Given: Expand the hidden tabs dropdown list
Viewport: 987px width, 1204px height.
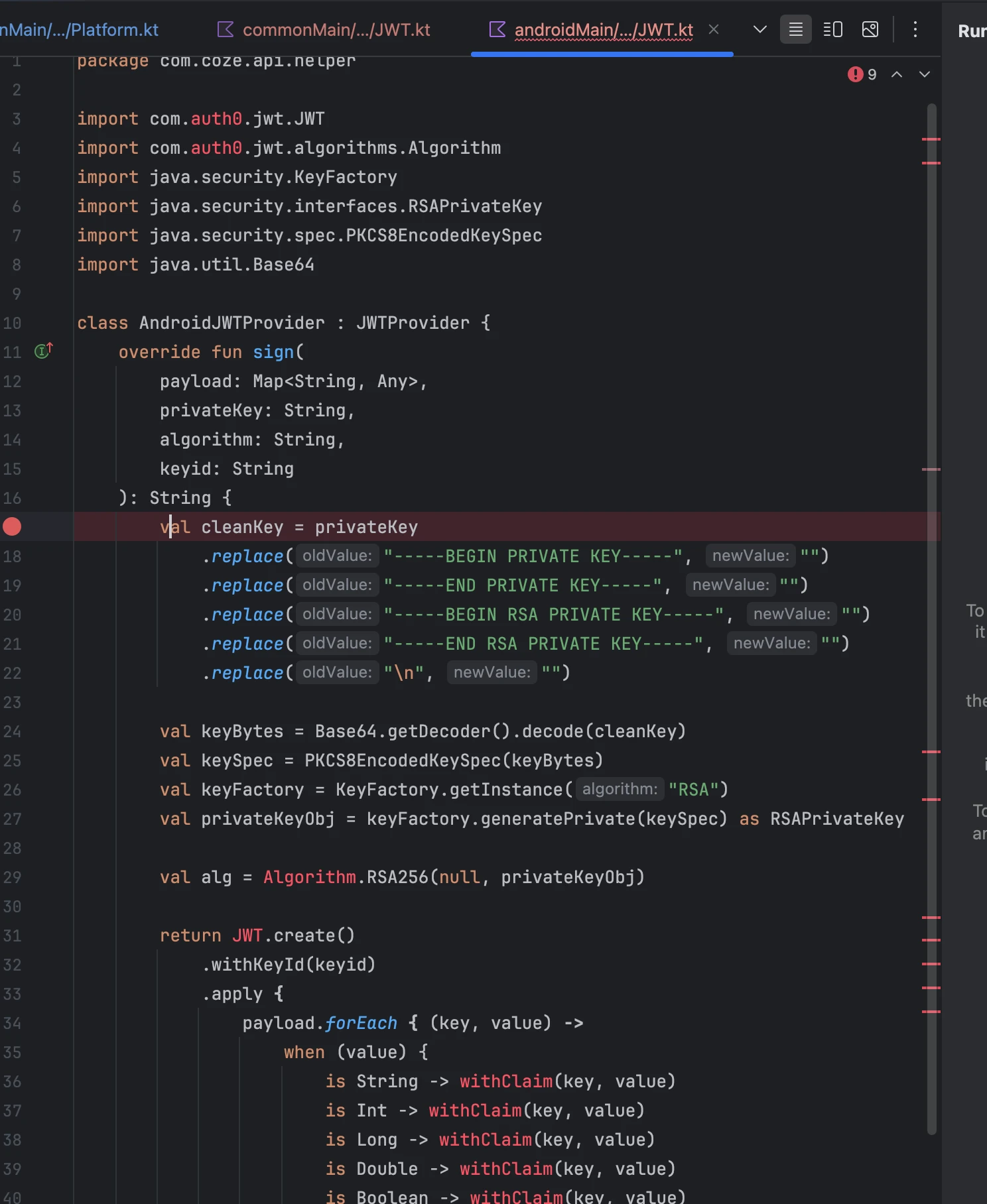Looking at the screenshot, I should 760,30.
